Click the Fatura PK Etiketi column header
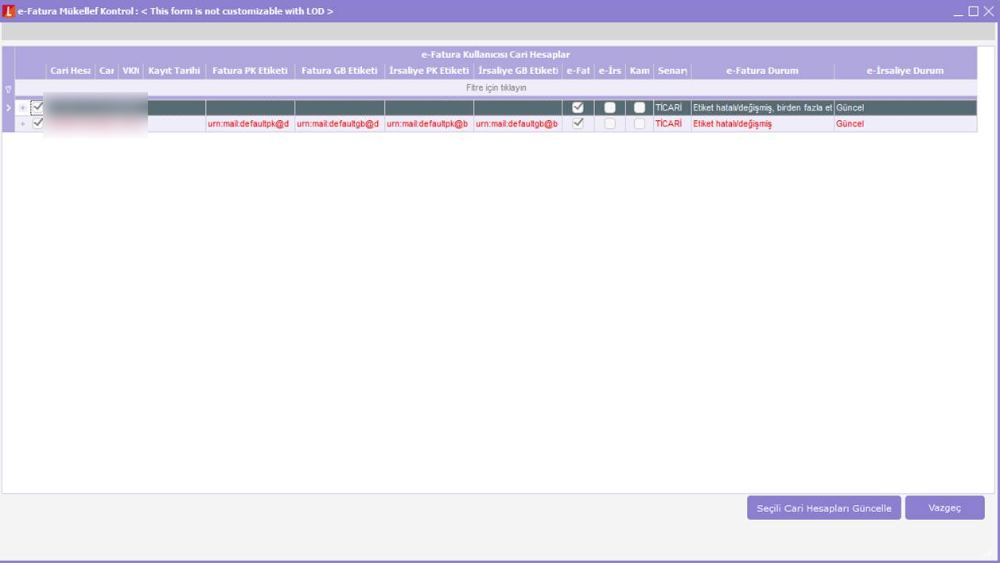The width and height of the screenshot is (1000, 563). [250, 71]
